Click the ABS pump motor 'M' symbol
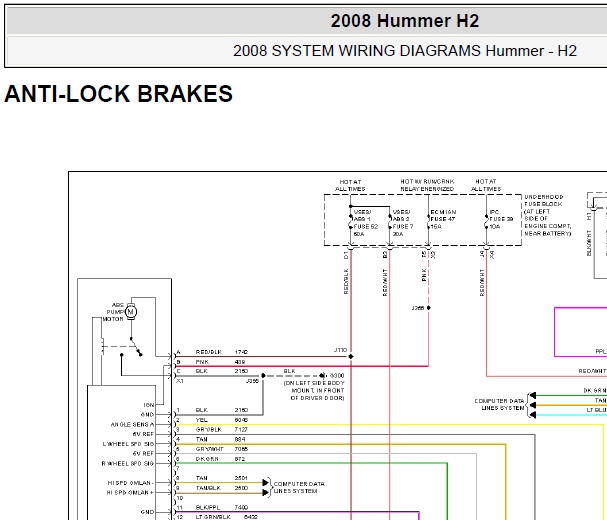The image size is (607, 520). 131,312
